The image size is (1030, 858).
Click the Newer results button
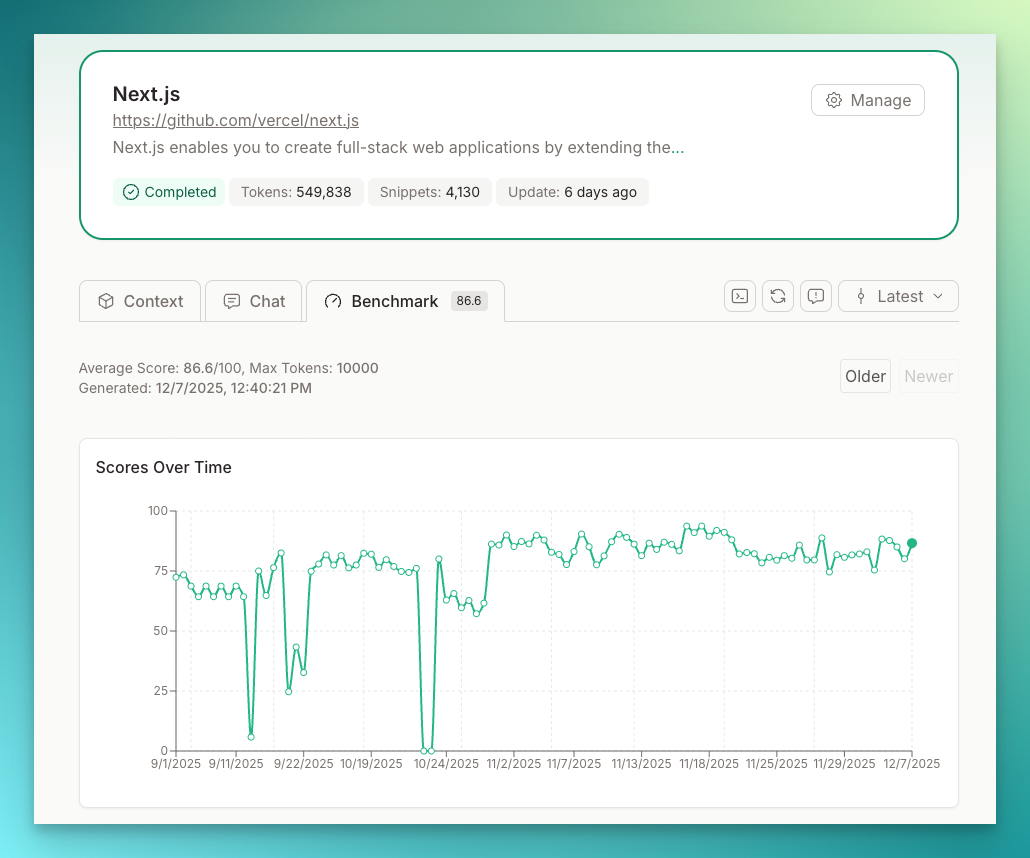[x=928, y=376]
